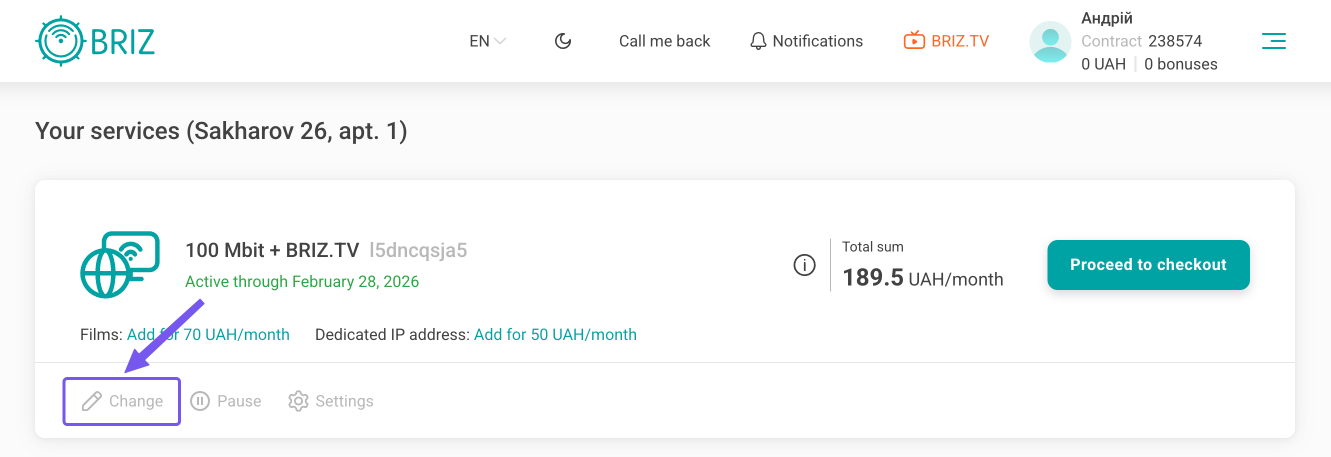Screen dimensions: 1331x457
Task: Toggle dark mode moon icon
Action: (x=563, y=41)
